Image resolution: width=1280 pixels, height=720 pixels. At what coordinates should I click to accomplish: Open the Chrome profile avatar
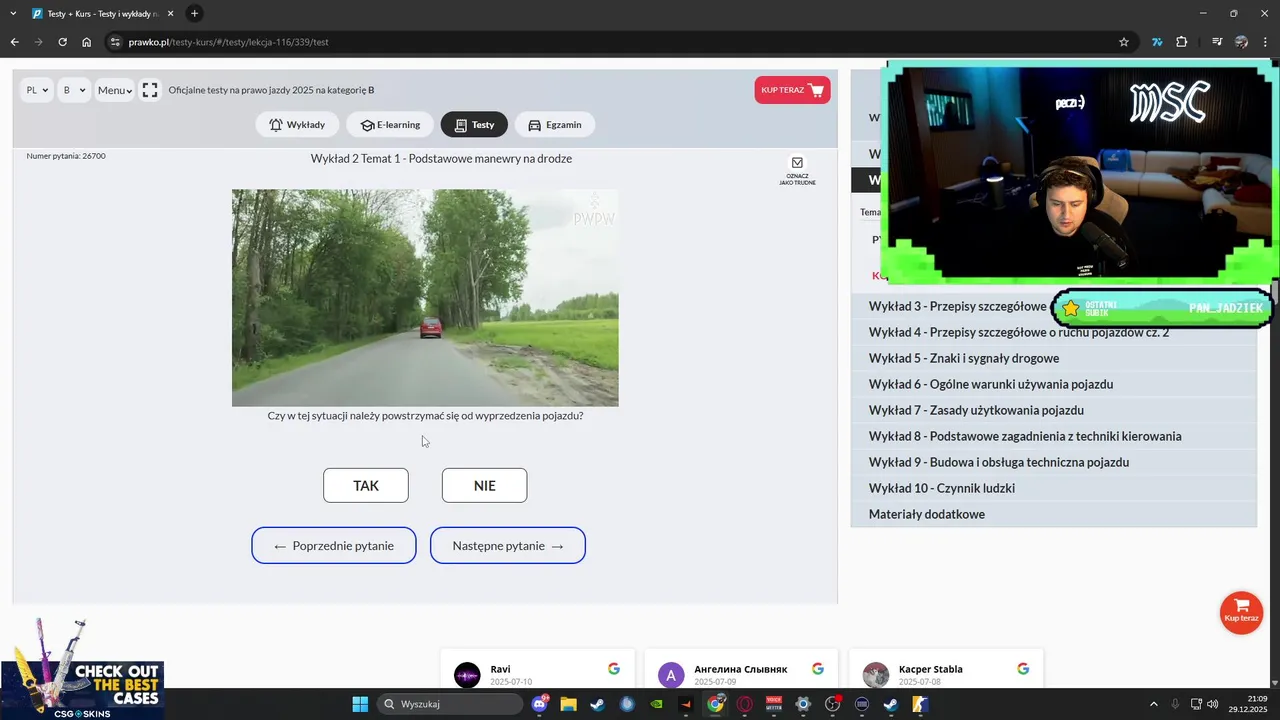tap(1242, 42)
